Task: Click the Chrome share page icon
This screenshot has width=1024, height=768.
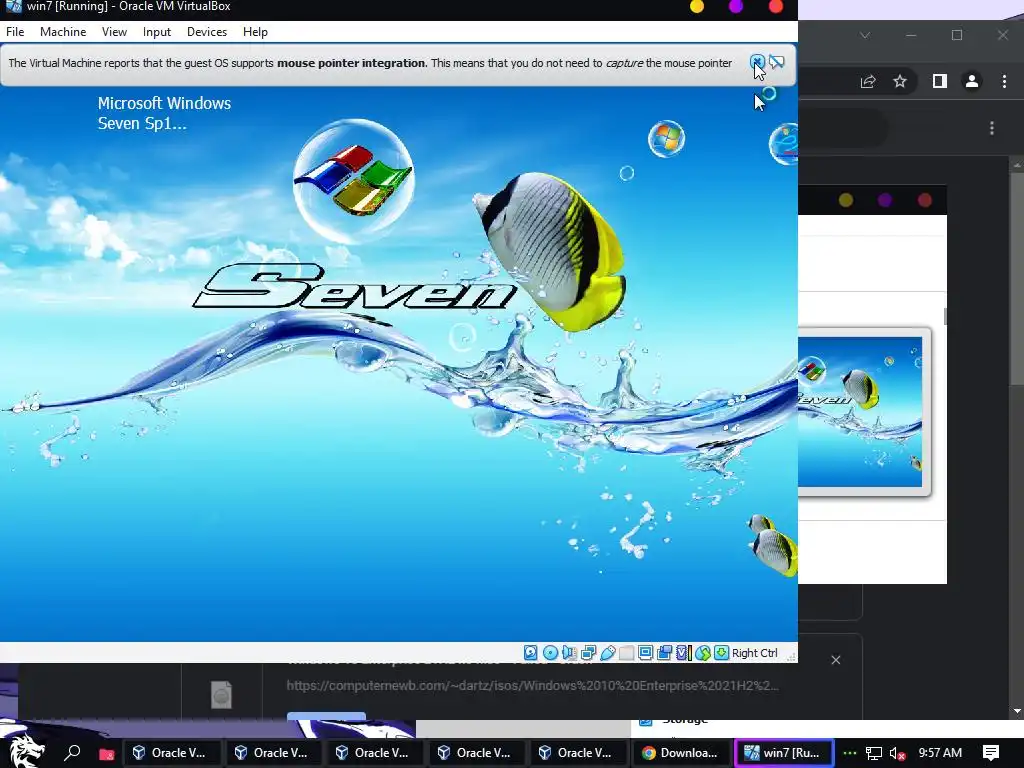Action: coord(868,82)
